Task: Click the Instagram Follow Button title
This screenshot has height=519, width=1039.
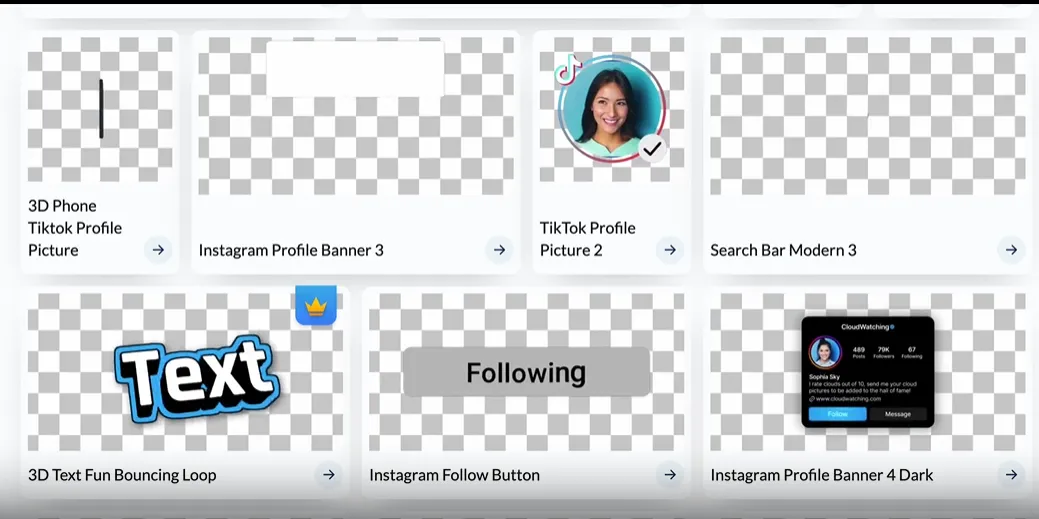Action: 454,475
